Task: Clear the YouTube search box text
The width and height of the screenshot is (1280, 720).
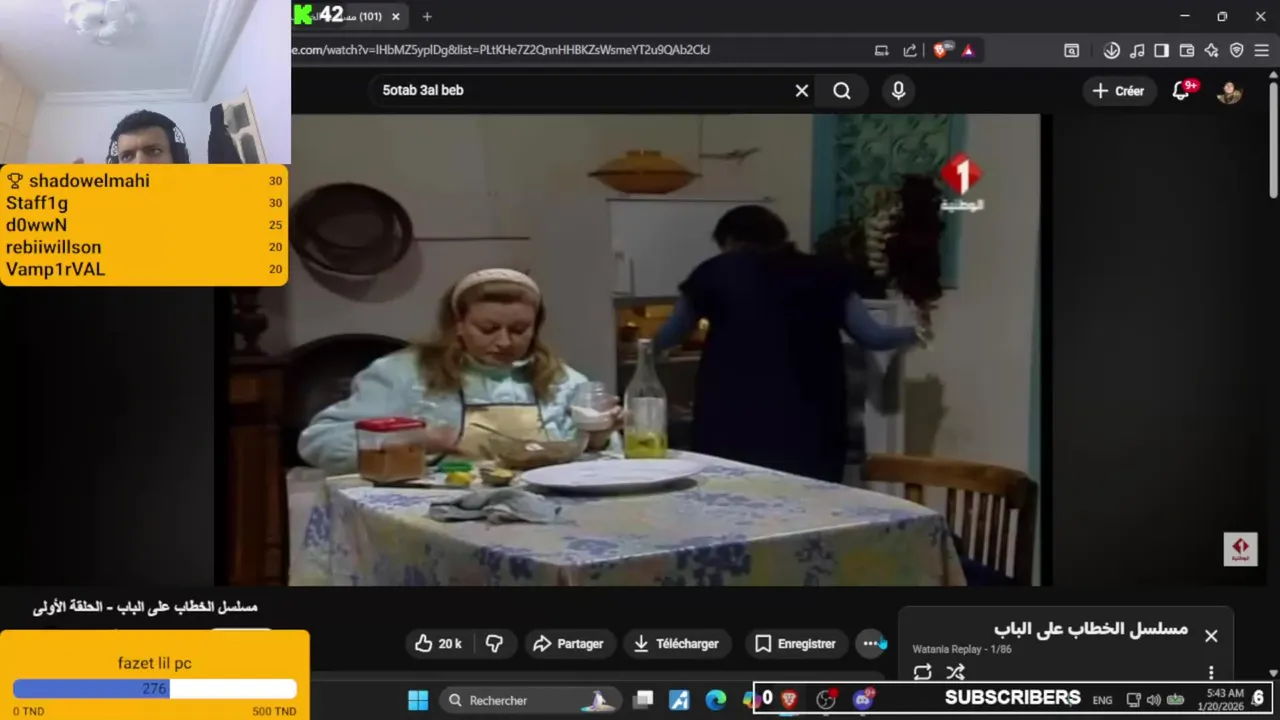Action: 802,91
